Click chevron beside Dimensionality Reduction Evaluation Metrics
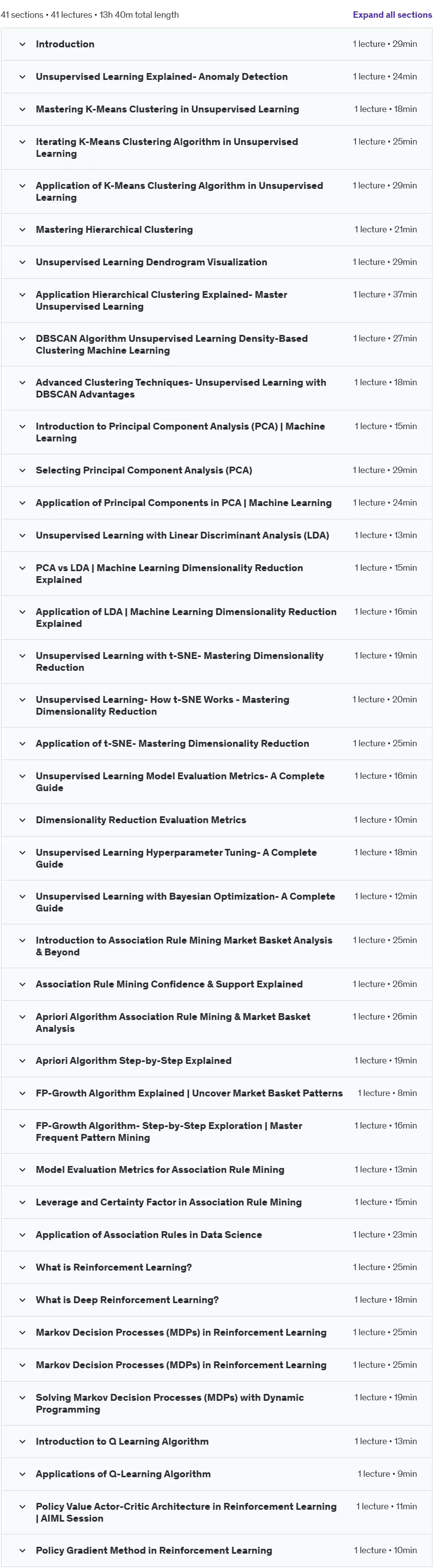Viewport: 434px width, 1568px height. [x=23, y=820]
